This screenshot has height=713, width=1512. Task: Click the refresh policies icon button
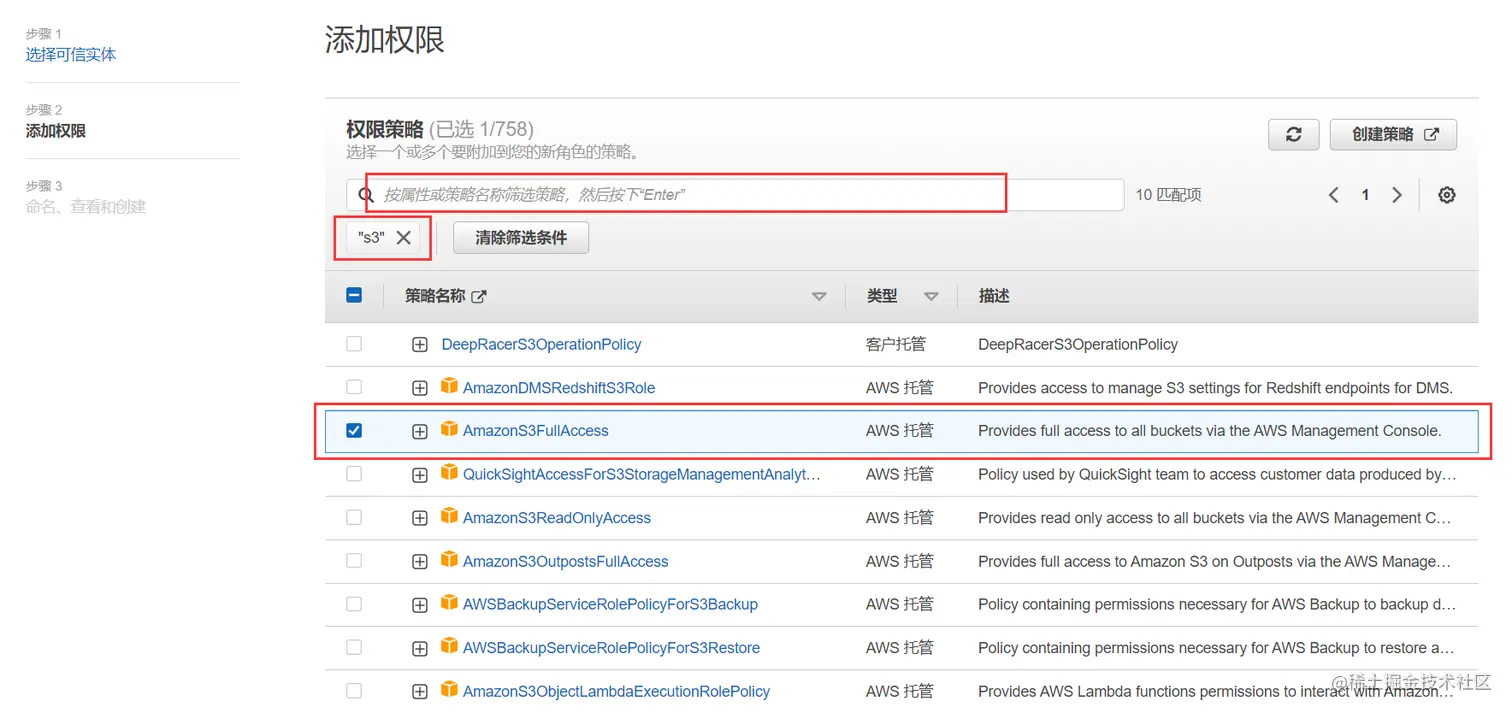coord(1293,135)
